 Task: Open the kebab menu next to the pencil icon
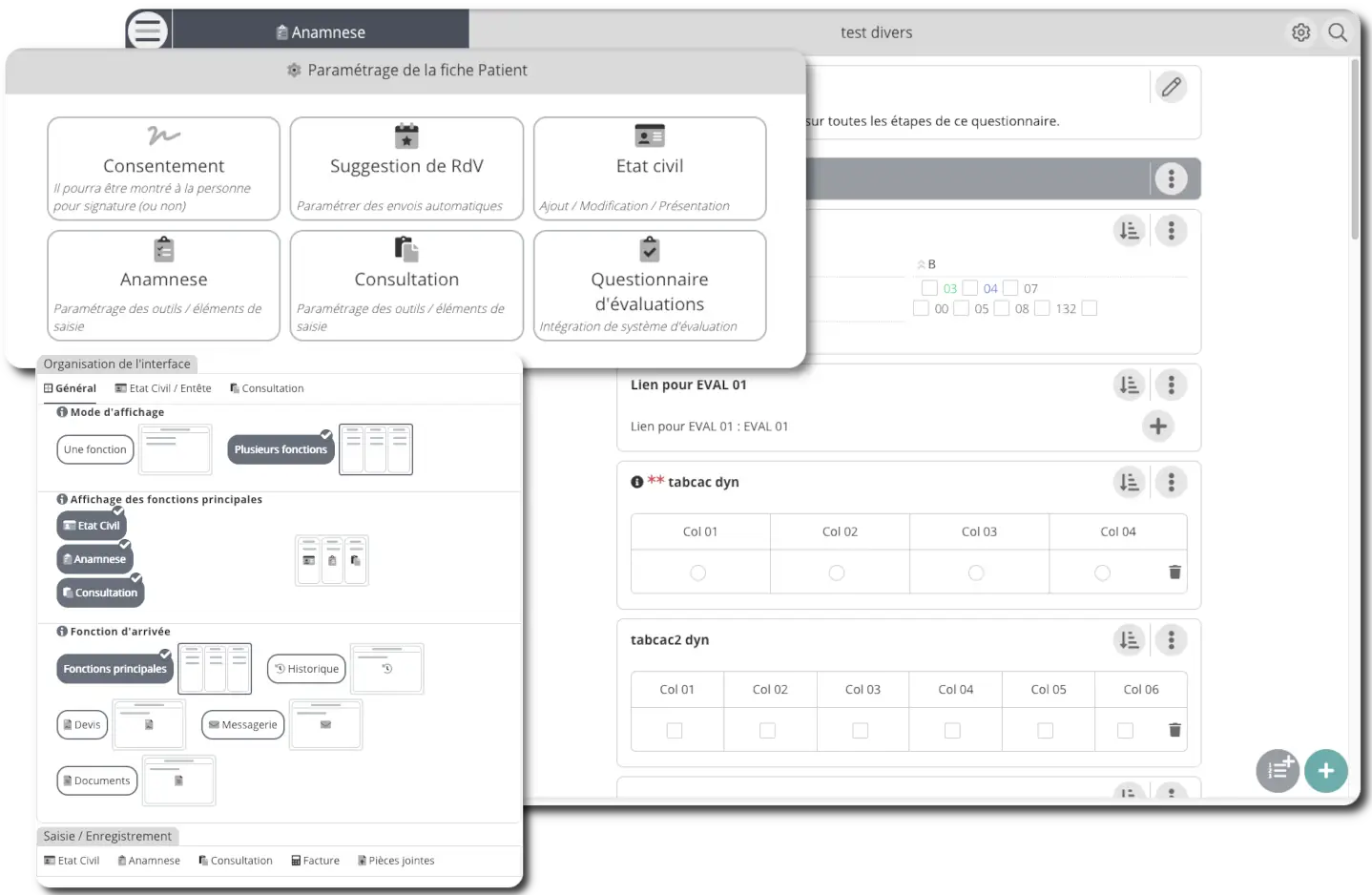pyautogui.click(x=1172, y=178)
